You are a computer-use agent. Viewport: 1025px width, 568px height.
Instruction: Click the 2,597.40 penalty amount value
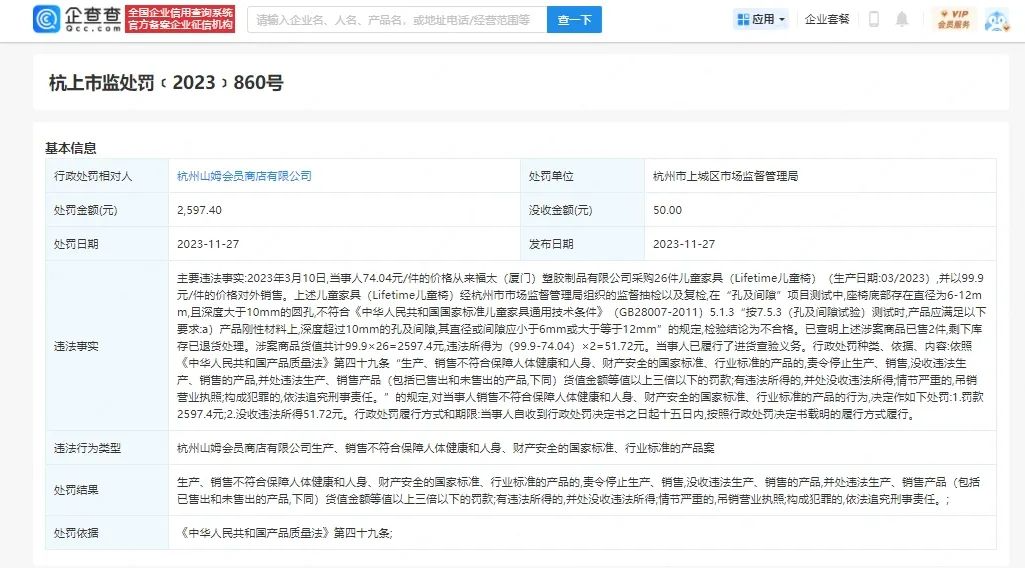point(199,210)
